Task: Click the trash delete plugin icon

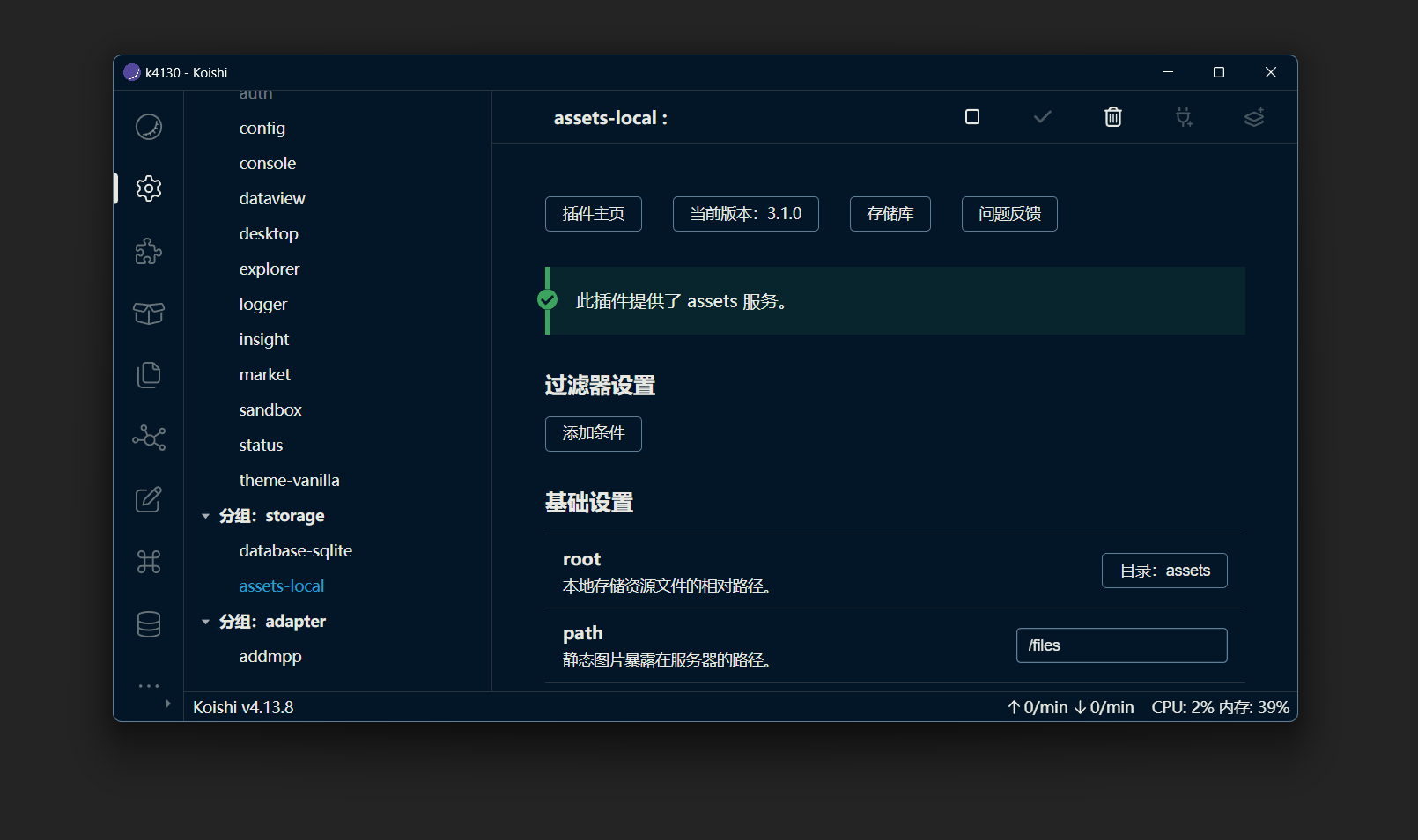Action: coord(1113,117)
